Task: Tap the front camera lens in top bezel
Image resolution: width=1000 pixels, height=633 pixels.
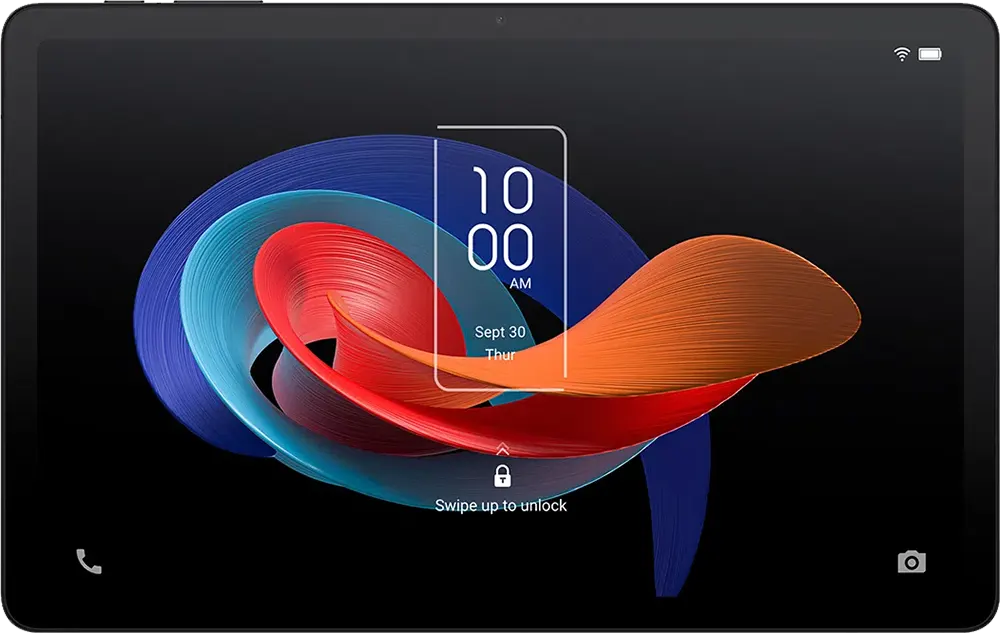Action: [500, 20]
